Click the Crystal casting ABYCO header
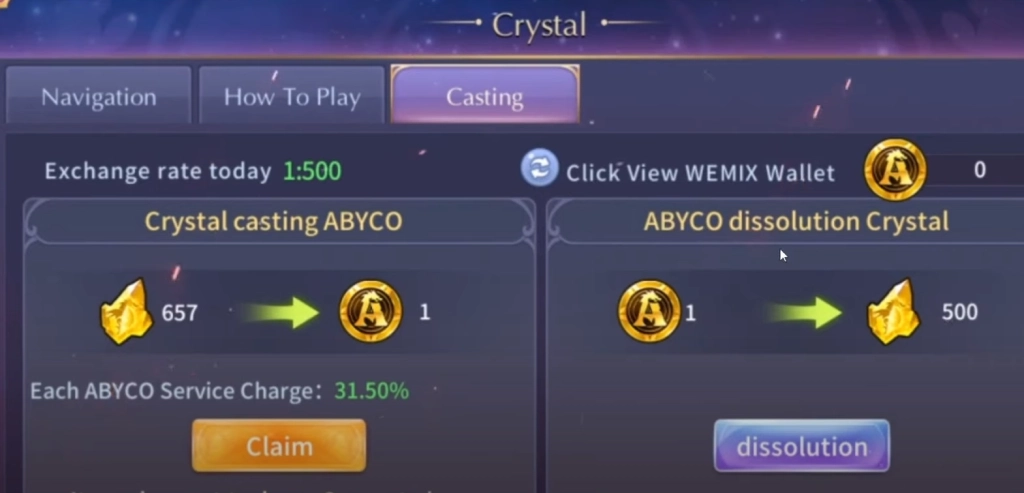 273,222
